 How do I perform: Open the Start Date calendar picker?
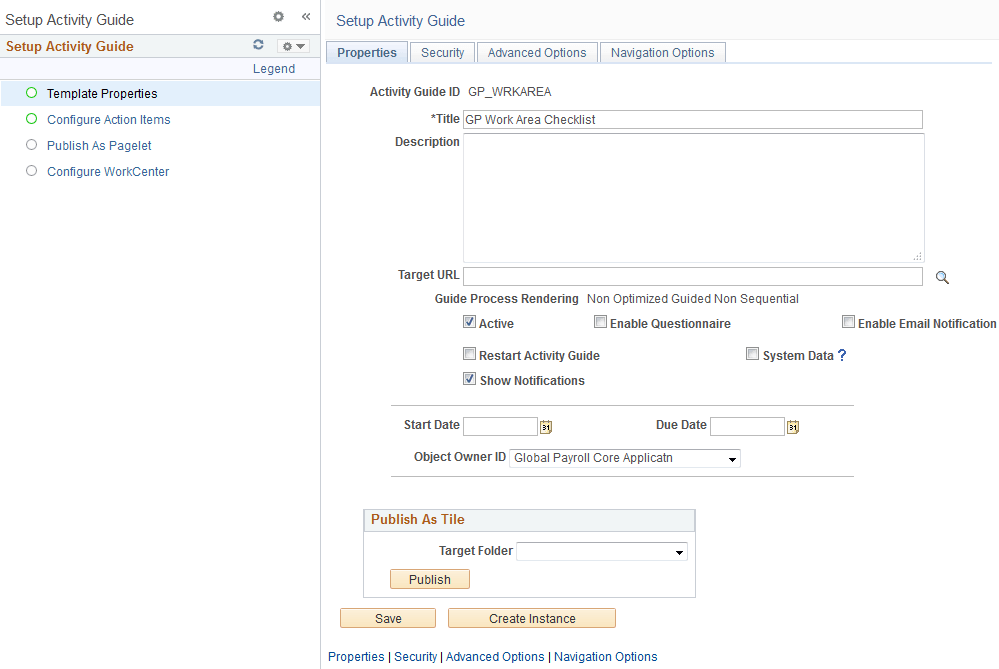[x=545, y=426]
